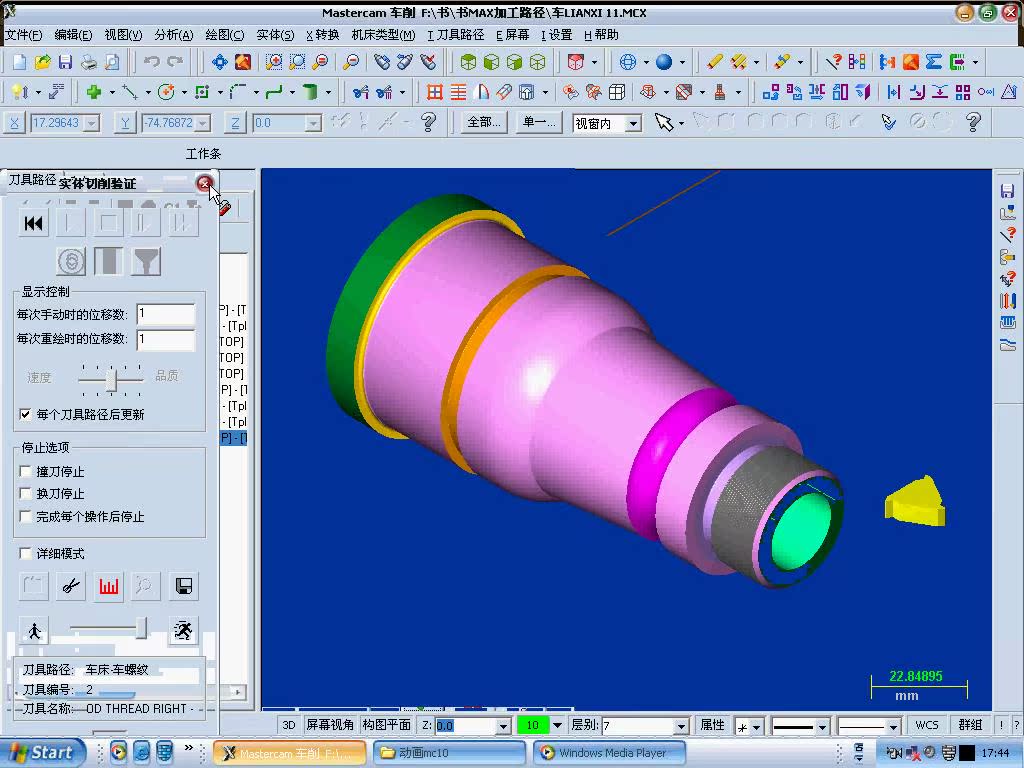The image size is (1024, 768).
Task: Open the Y coordinate dropdown arrow
Action: coord(203,123)
